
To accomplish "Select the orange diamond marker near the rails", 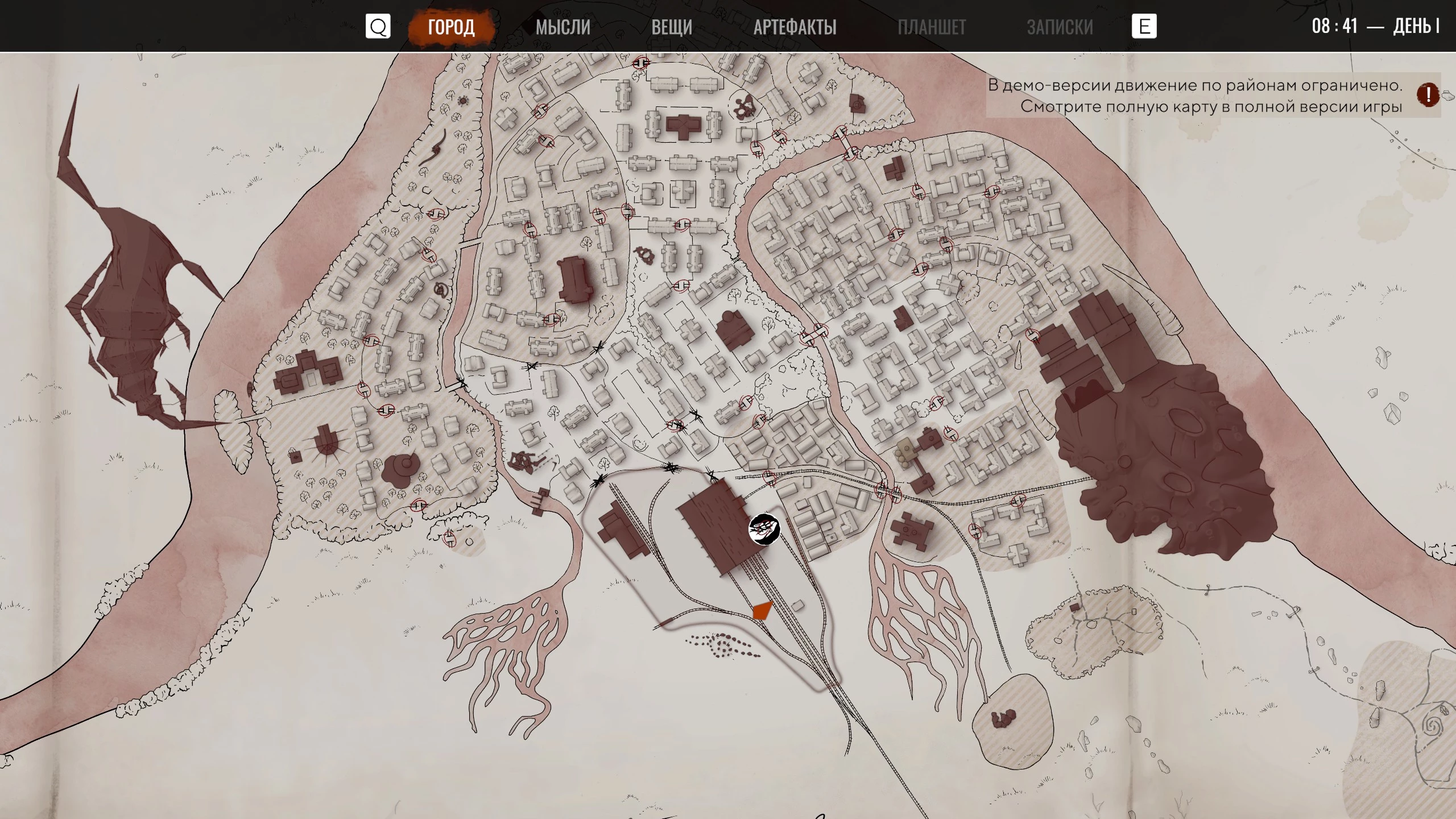I will coord(762,610).
